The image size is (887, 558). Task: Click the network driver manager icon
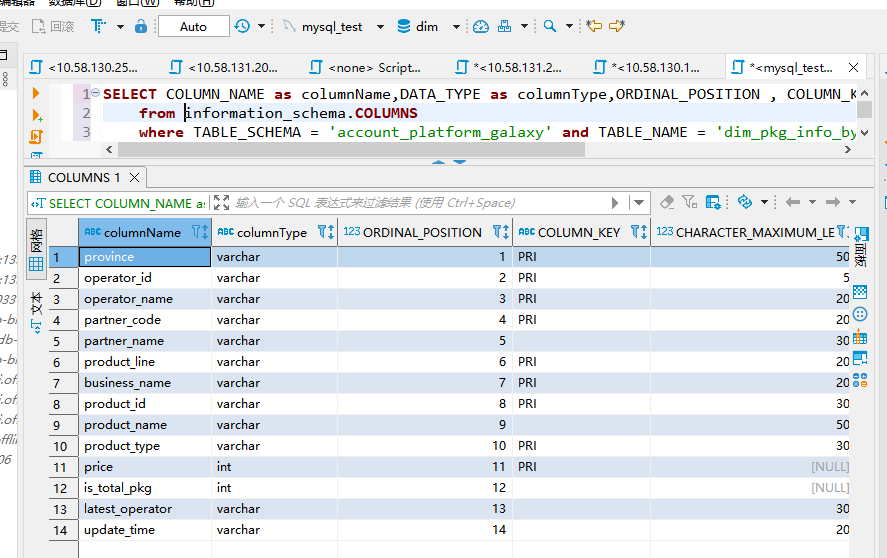[504, 26]
